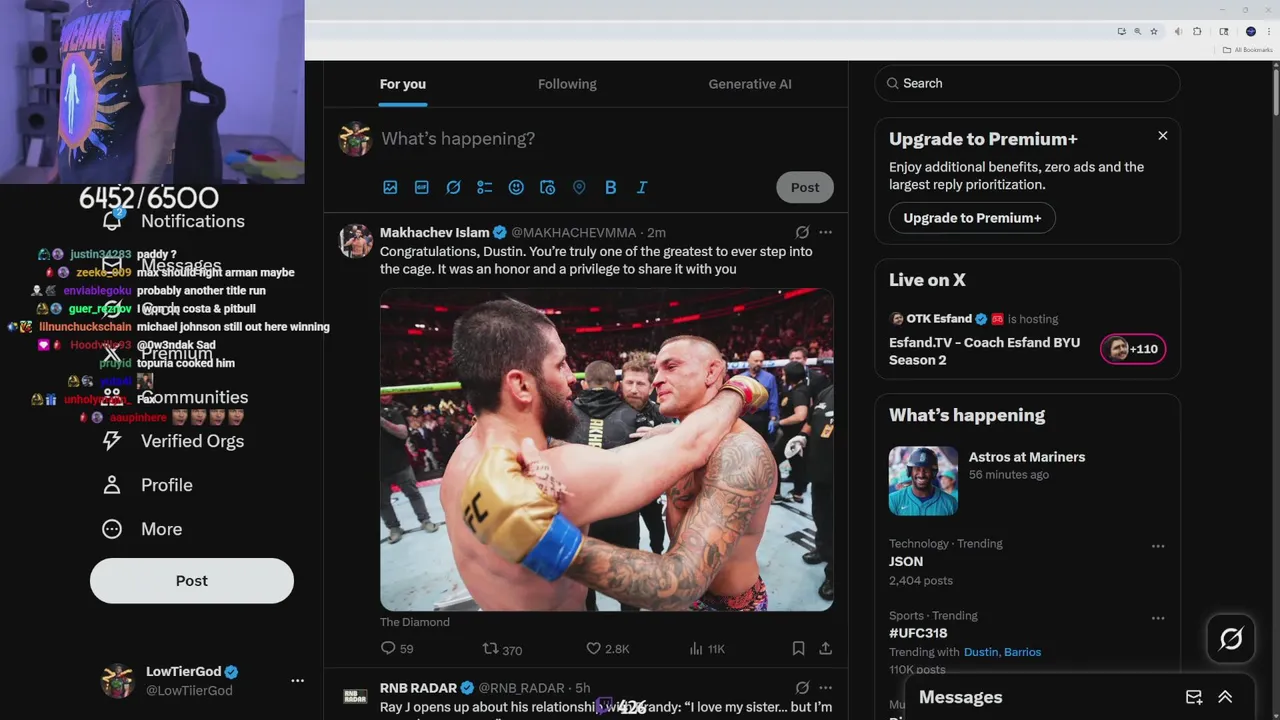Open the emoji picker in composer

(516, 187)
